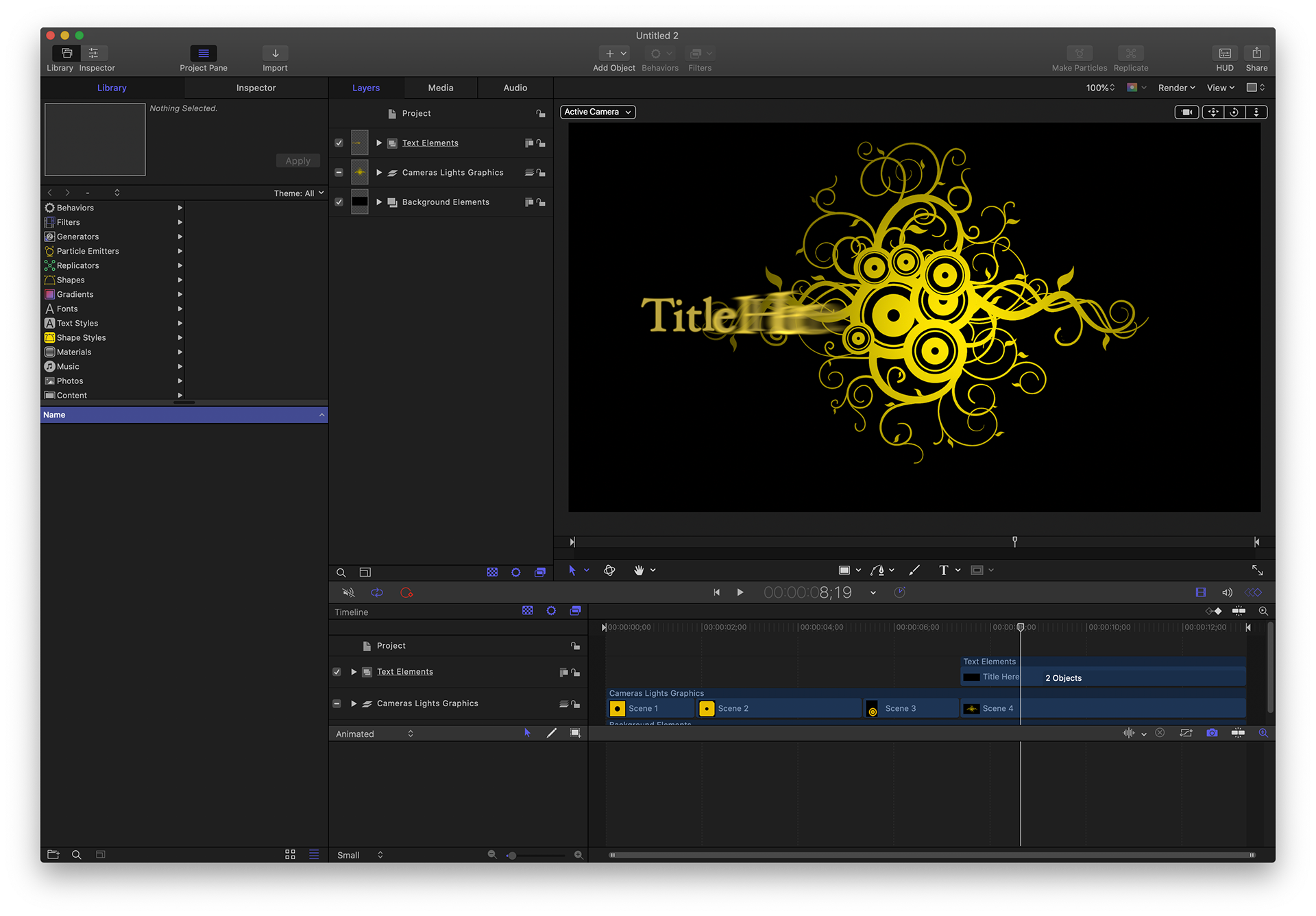Click the Import toolbar button

pos(275,53)
